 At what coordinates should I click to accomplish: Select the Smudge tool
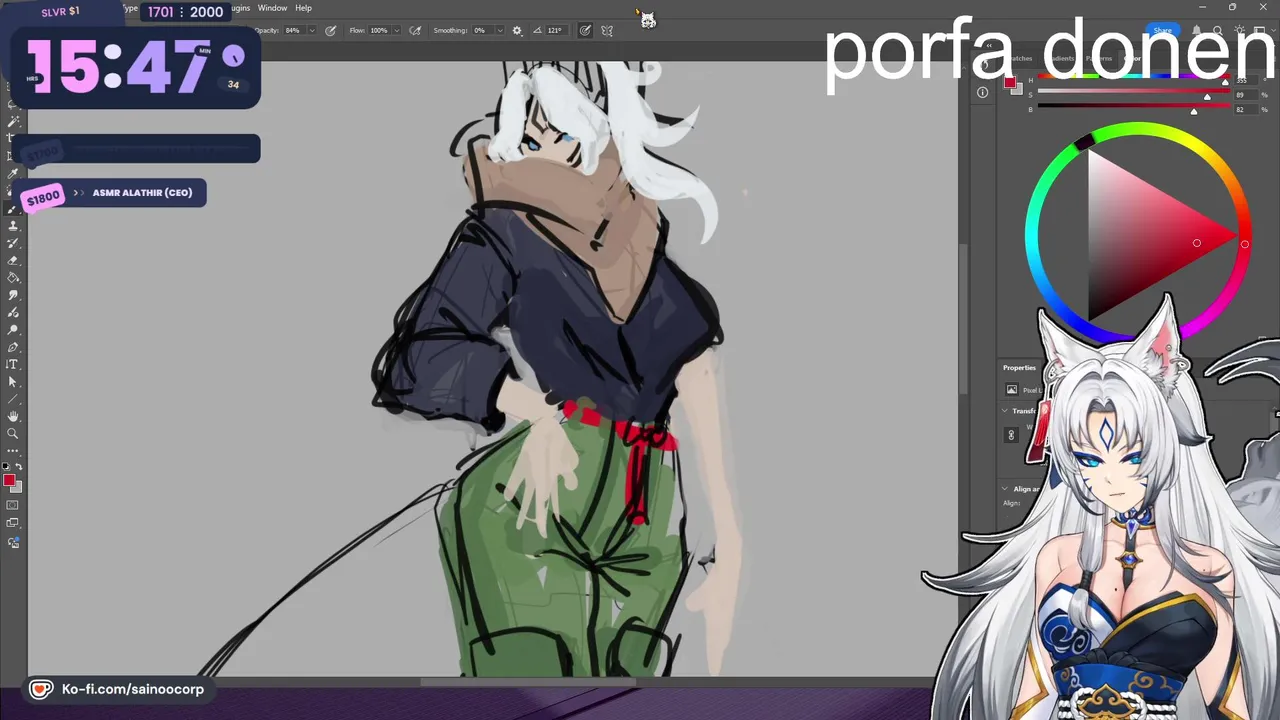point(13,295)
